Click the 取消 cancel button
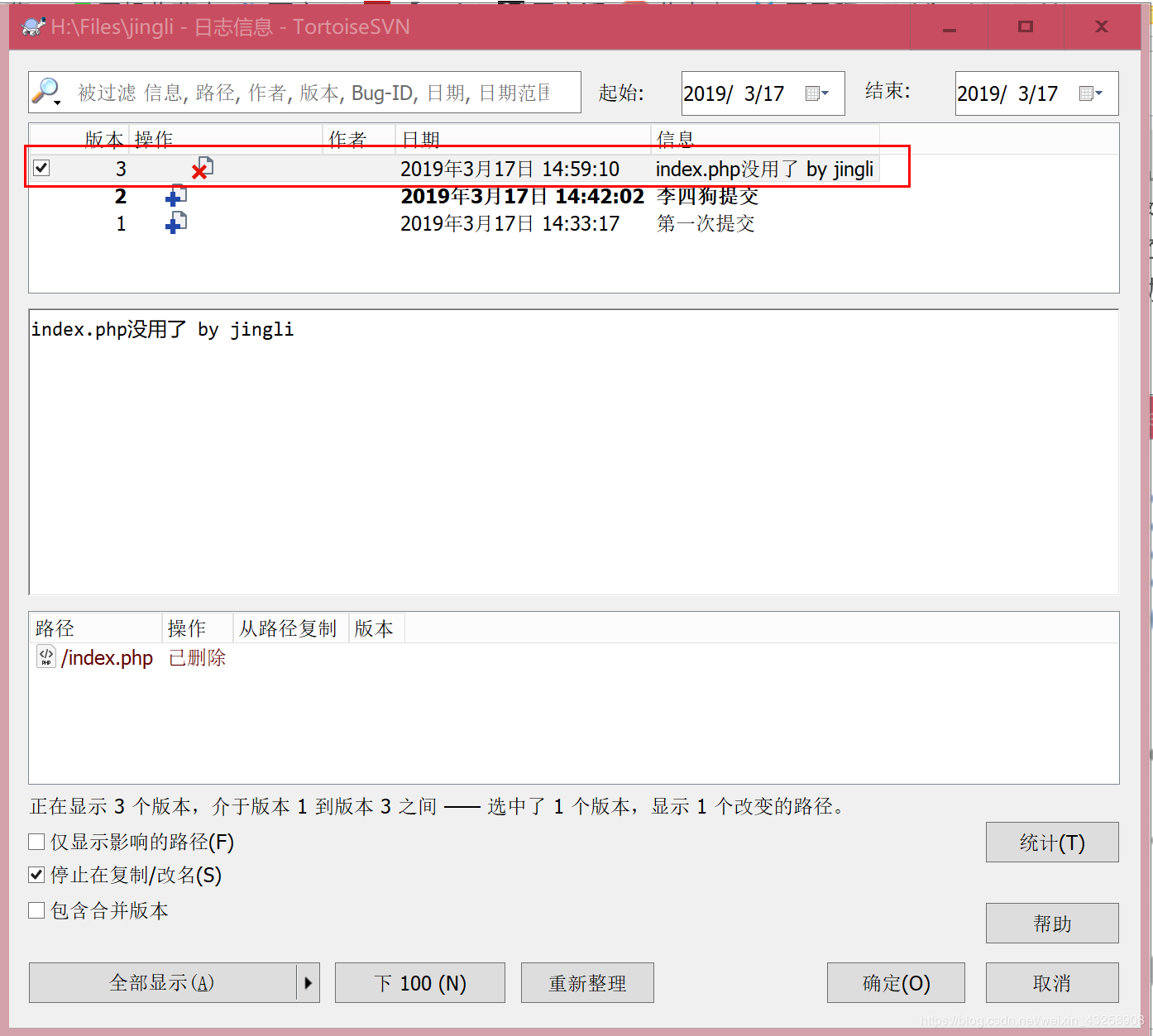The width and height of the screenshot is (1153, 1036). (x=1052, y=983)
